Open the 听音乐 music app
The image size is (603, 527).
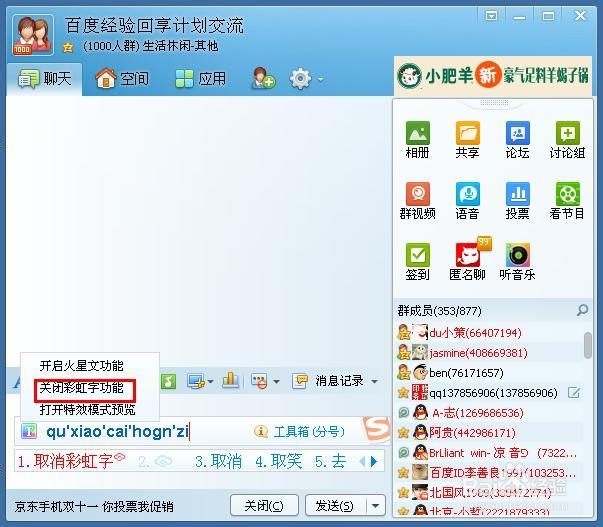click(x=518, y=262)
